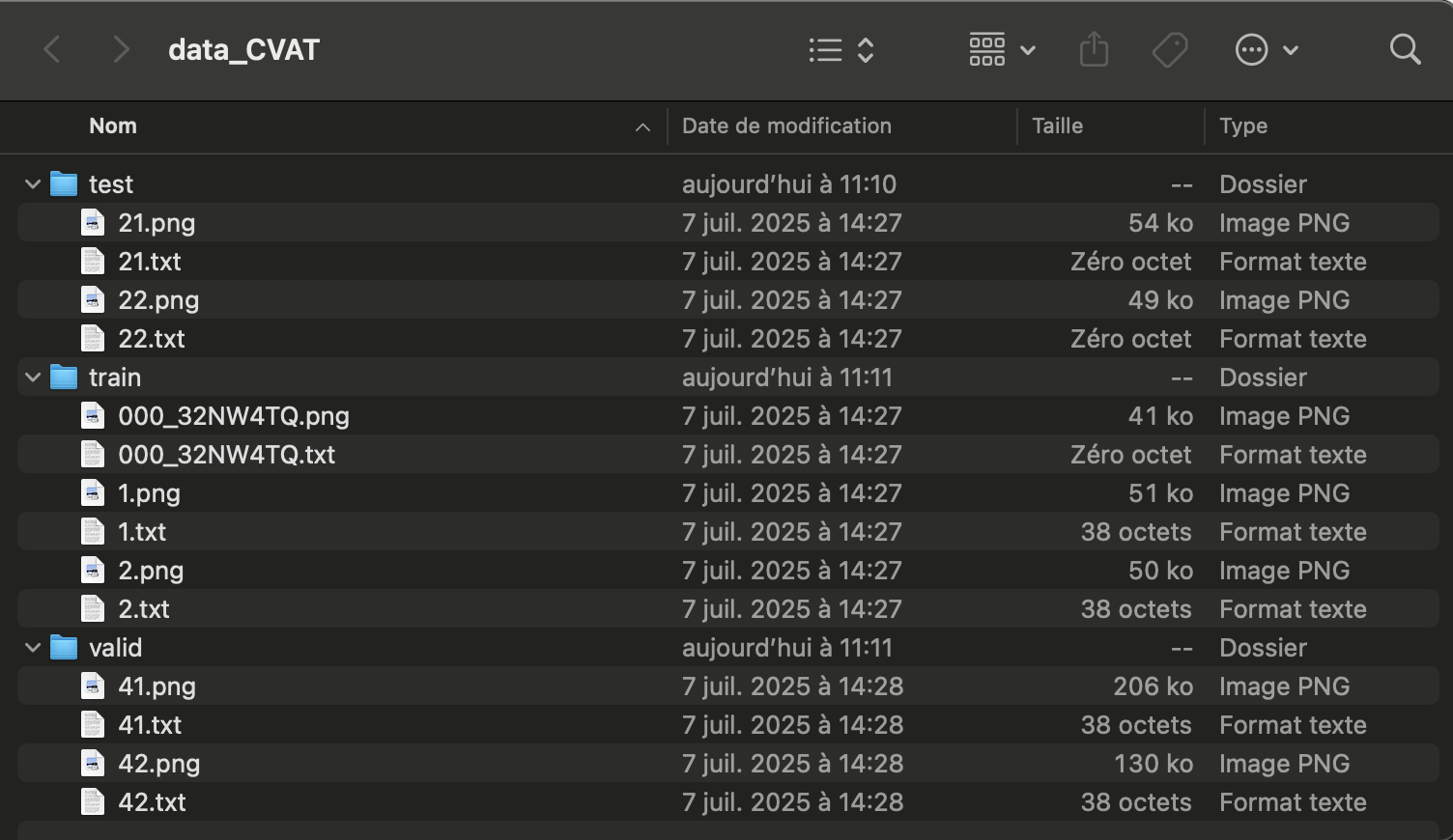Select the file name 21.png
The image size is (1453, 840).
157,223
